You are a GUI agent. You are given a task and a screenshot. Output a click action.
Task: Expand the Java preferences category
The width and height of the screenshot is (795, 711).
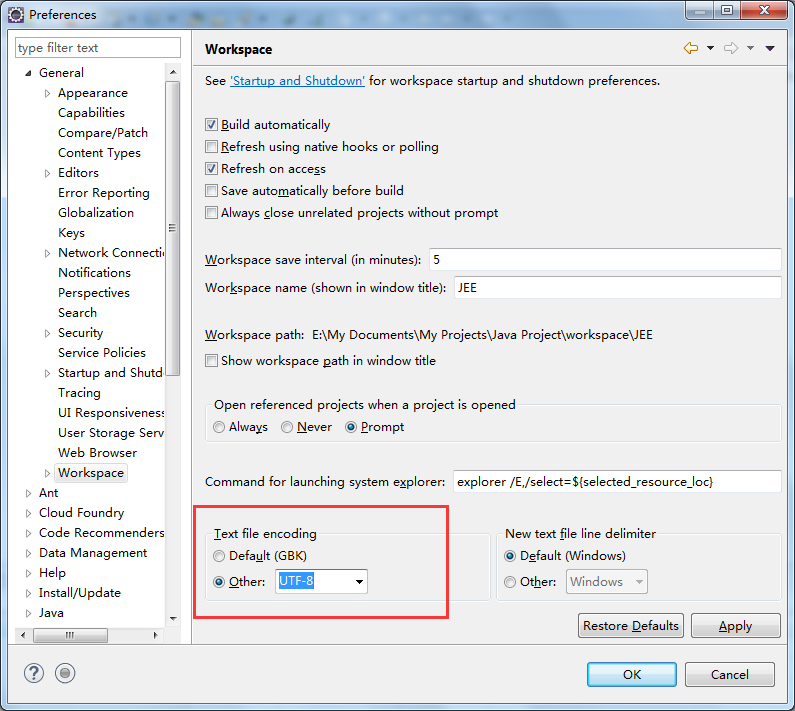click(28, 613)
